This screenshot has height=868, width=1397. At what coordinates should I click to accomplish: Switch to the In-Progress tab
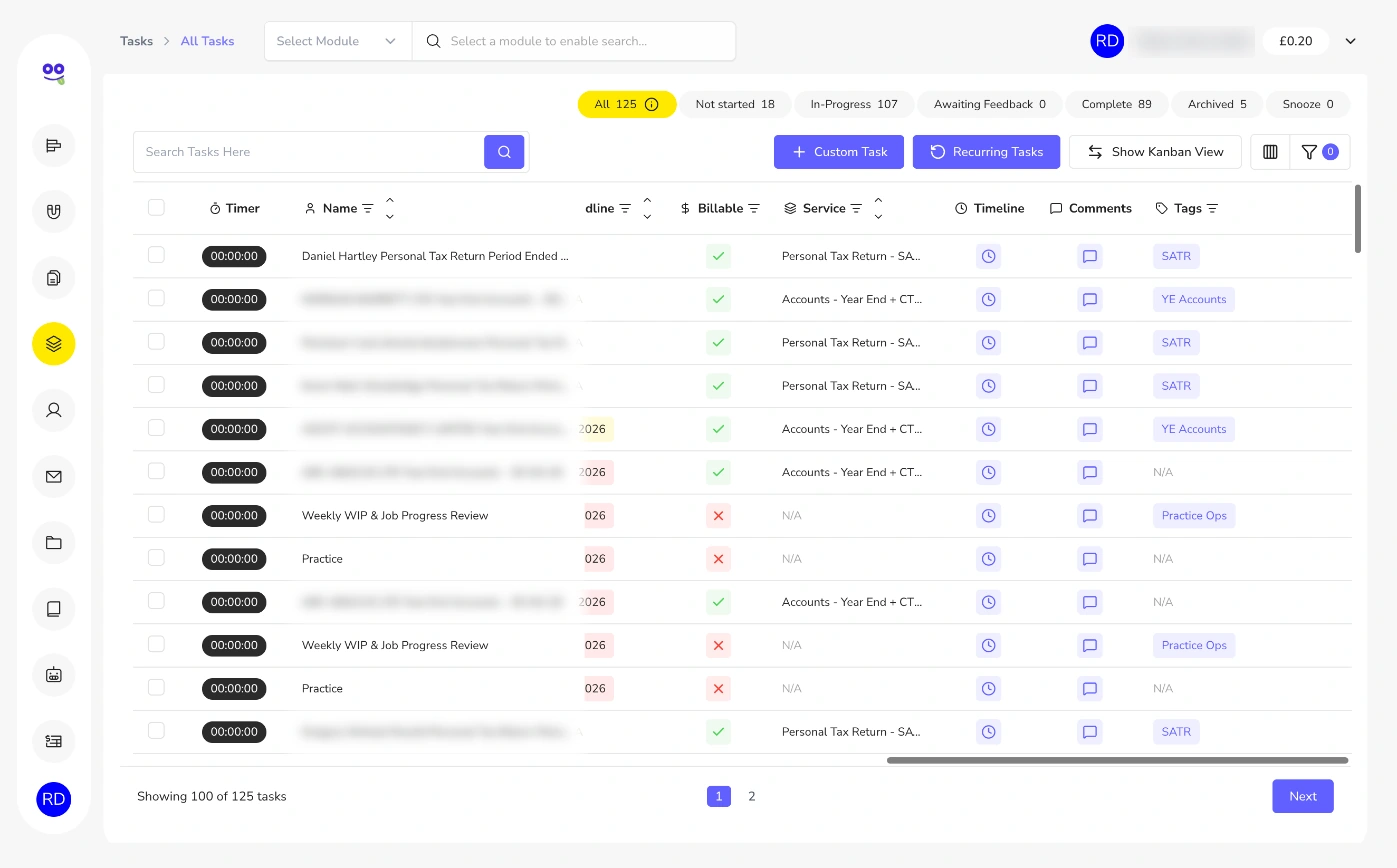coord(854,104)
